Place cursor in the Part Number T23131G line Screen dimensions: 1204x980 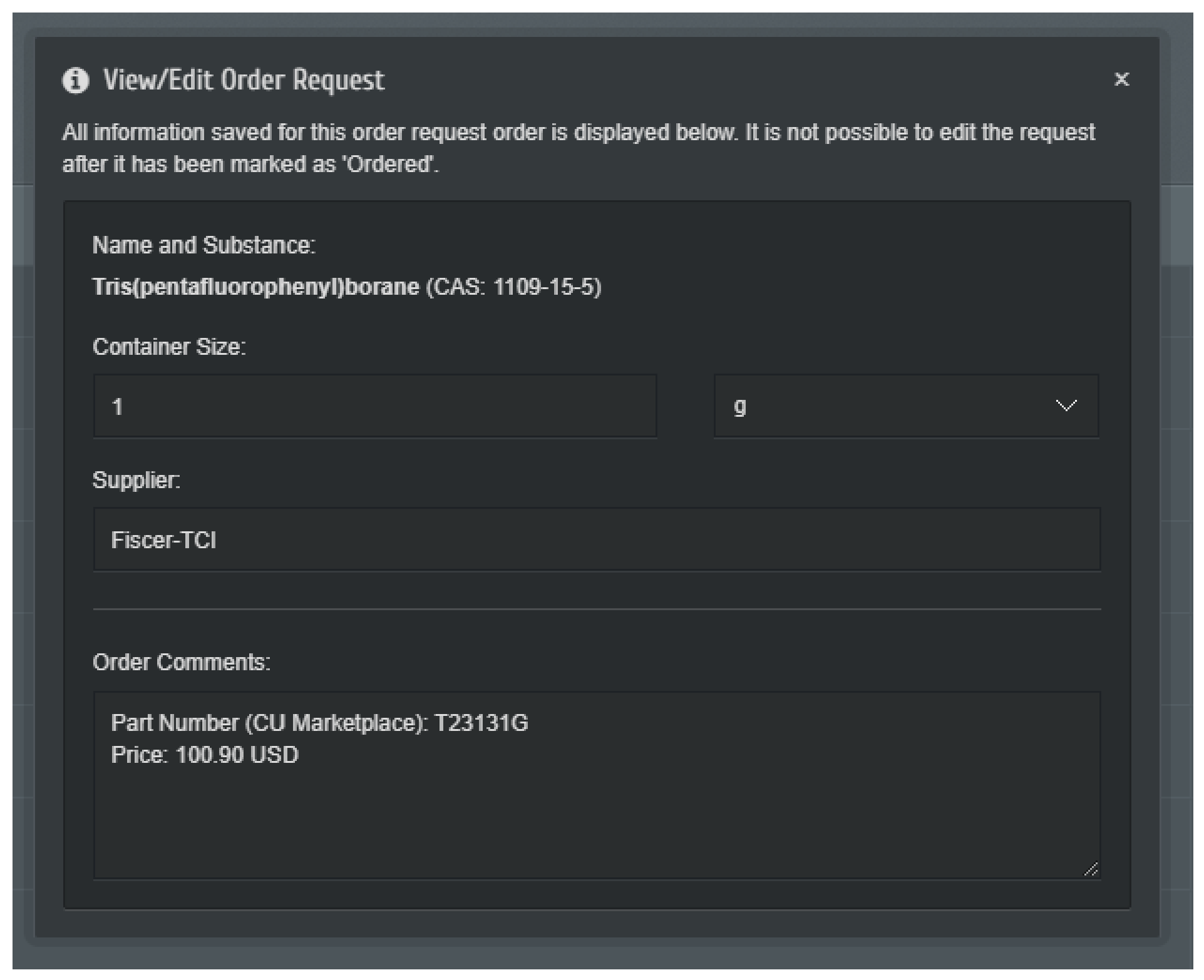coord(319,723)
